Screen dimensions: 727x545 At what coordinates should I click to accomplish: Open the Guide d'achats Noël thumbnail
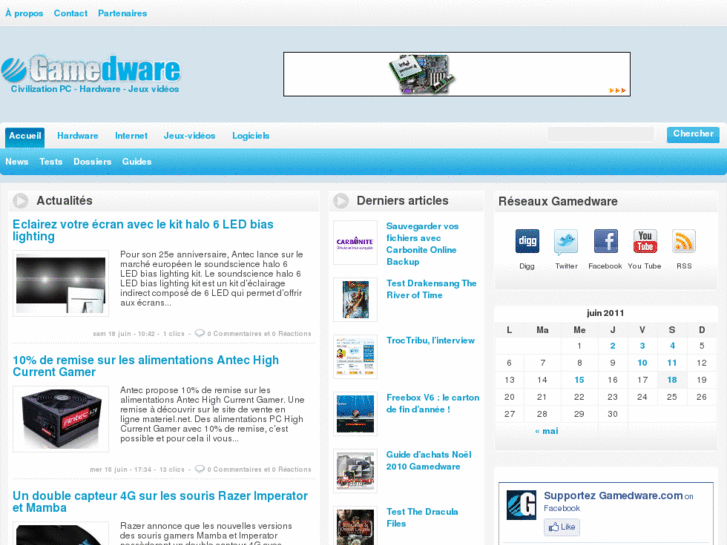click(355, 471)
